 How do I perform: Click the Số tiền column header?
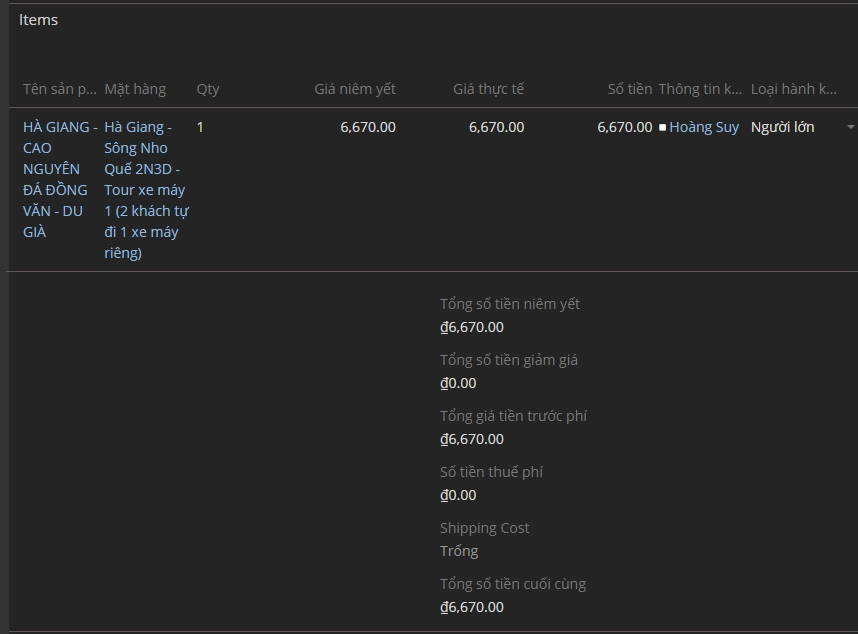[x=630, y=89]
